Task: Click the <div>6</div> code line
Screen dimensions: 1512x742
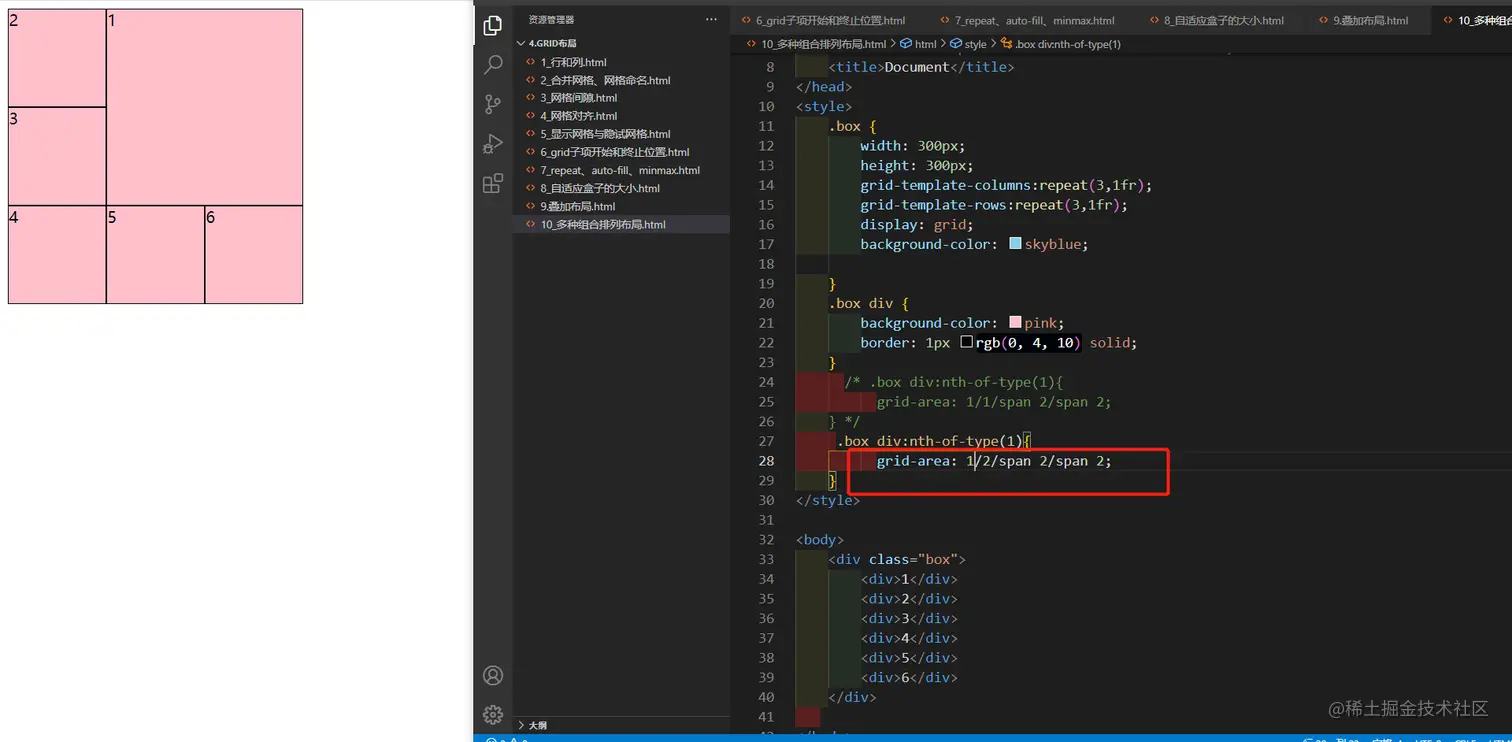Action: (909, 677)
